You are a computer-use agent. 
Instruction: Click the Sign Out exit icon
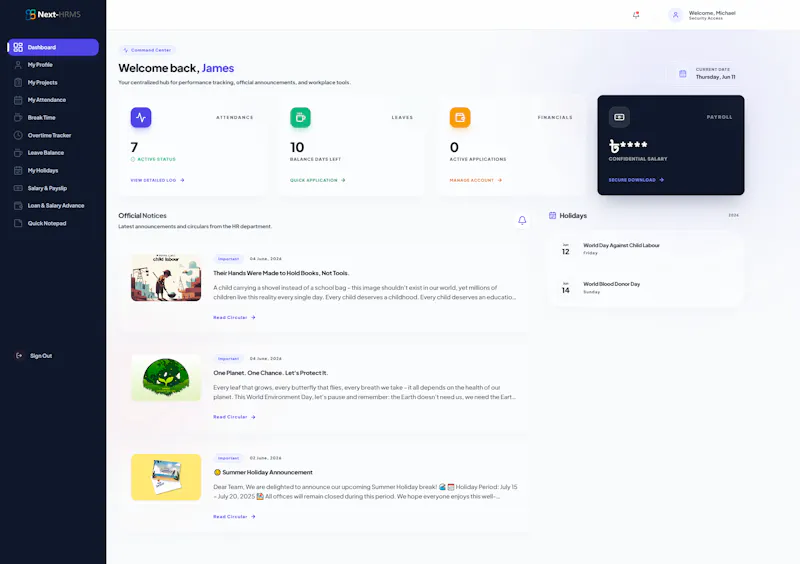[19, 356]
